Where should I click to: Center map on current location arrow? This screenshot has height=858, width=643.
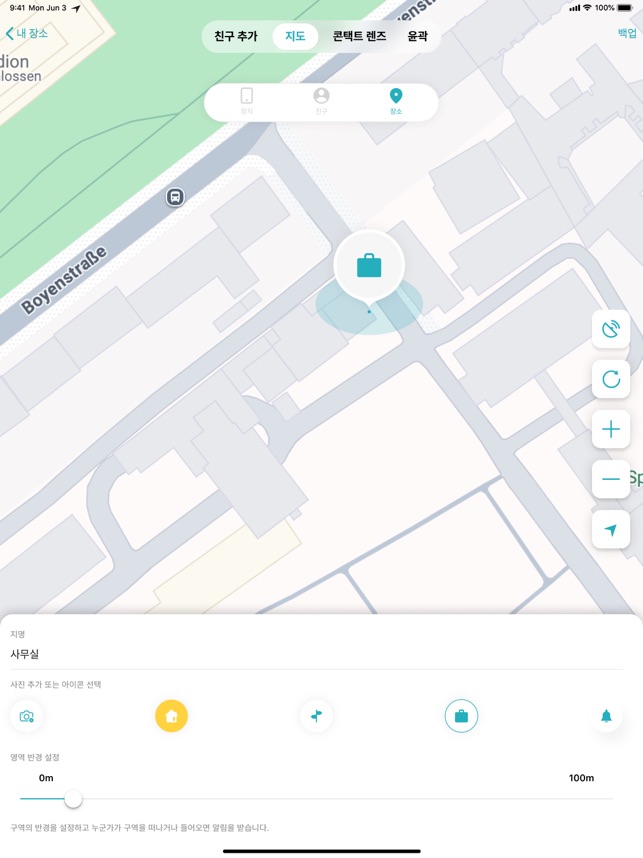611,530
